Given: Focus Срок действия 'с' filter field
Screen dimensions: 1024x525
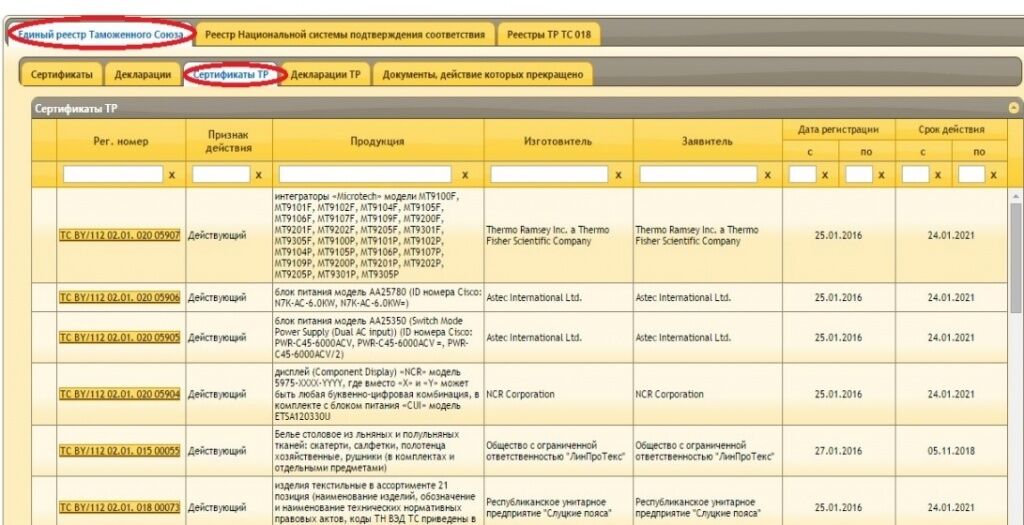Looking at the screenshot, I should (x=916, y=174).
